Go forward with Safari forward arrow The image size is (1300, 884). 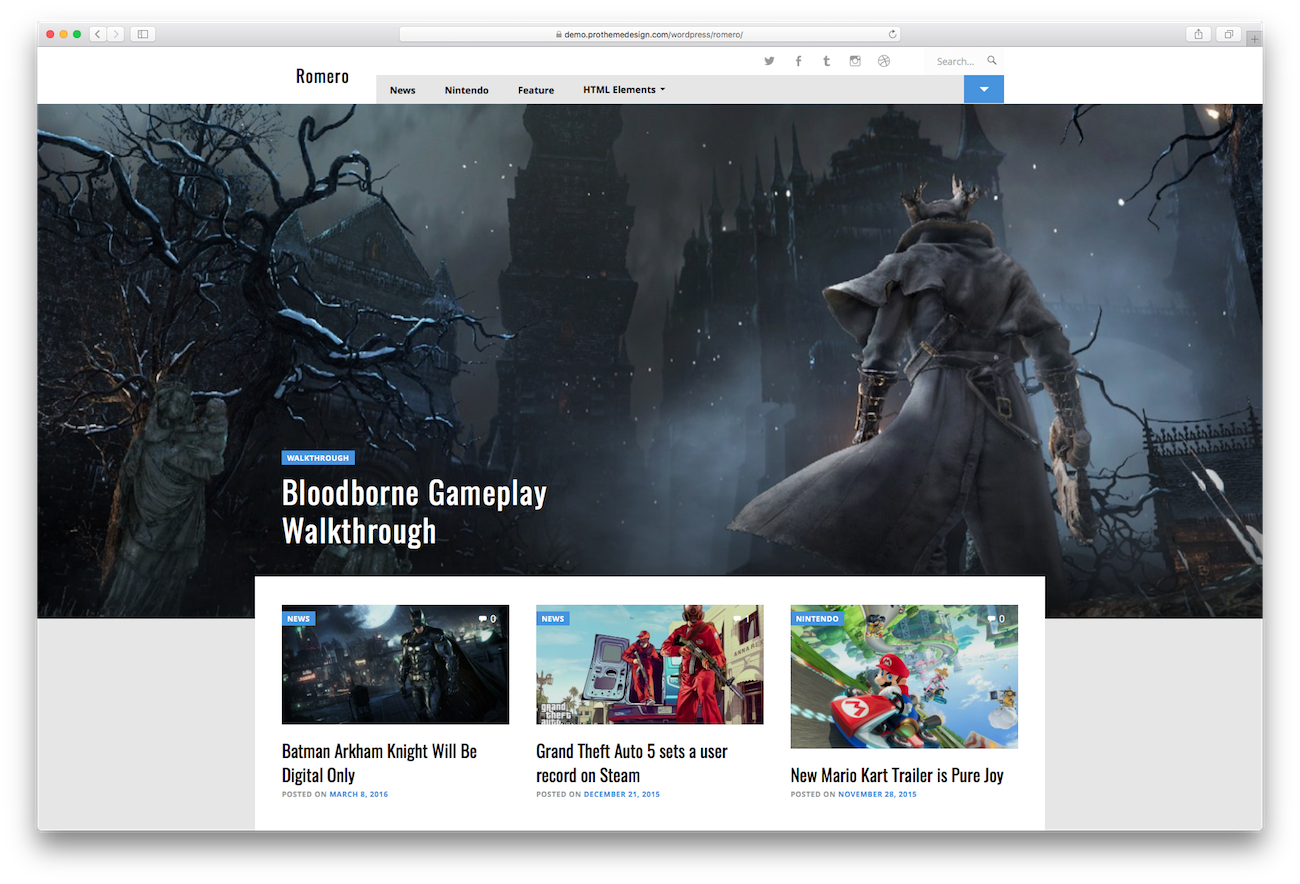coord(116,34)
